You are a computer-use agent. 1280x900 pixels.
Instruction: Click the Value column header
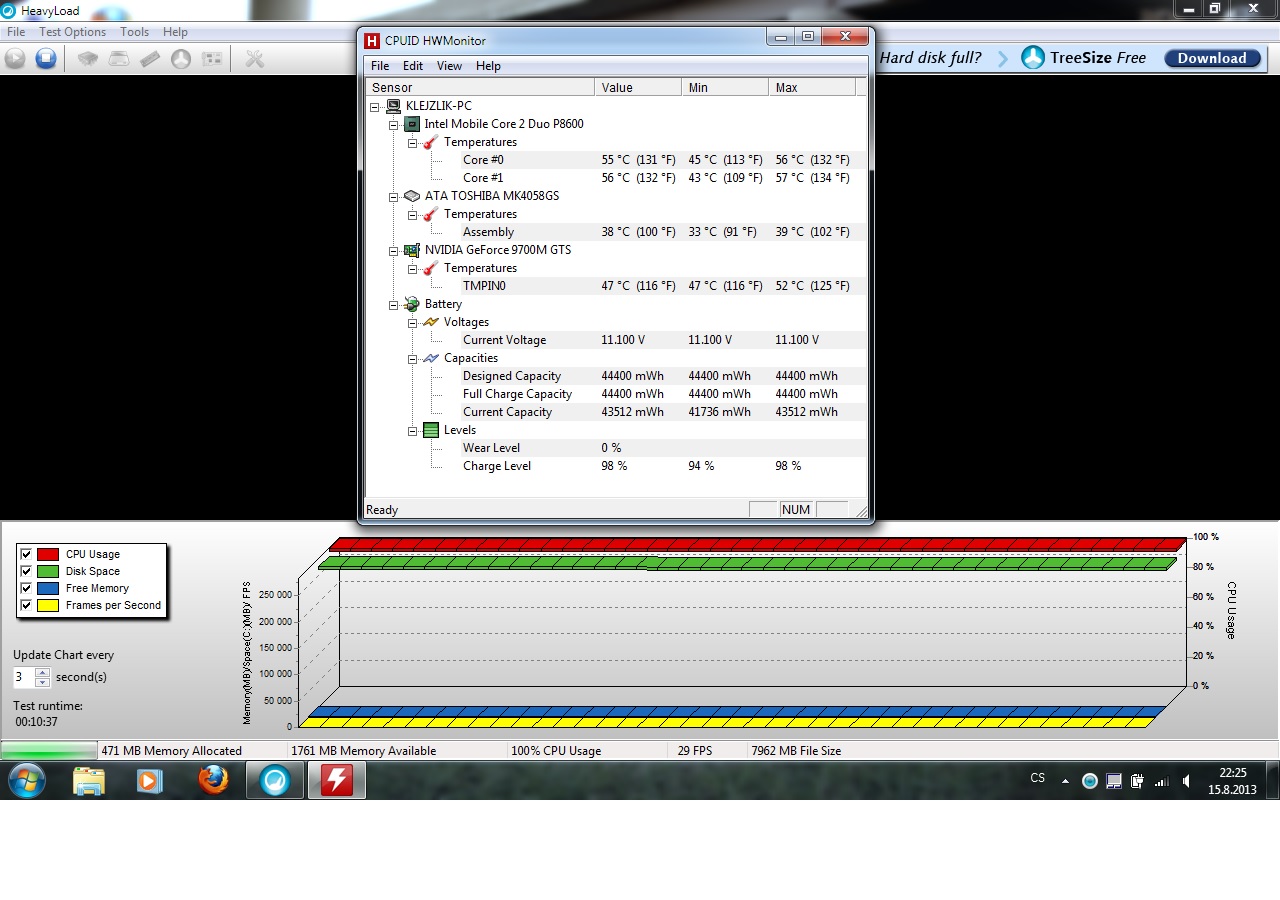[638, 88]
